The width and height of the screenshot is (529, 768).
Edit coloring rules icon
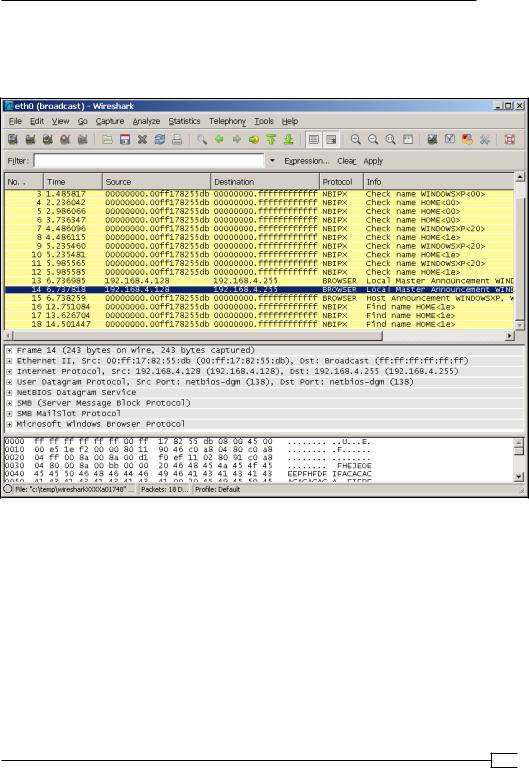pyautogui.click(x=467, y=140)
